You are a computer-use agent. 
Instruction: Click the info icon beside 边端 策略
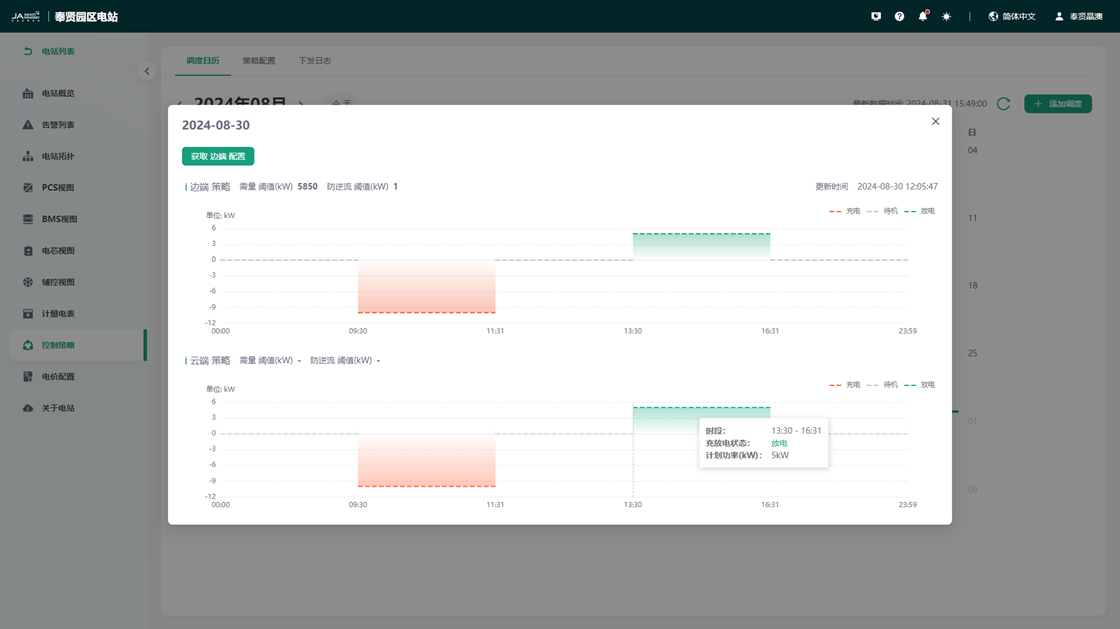185,187
